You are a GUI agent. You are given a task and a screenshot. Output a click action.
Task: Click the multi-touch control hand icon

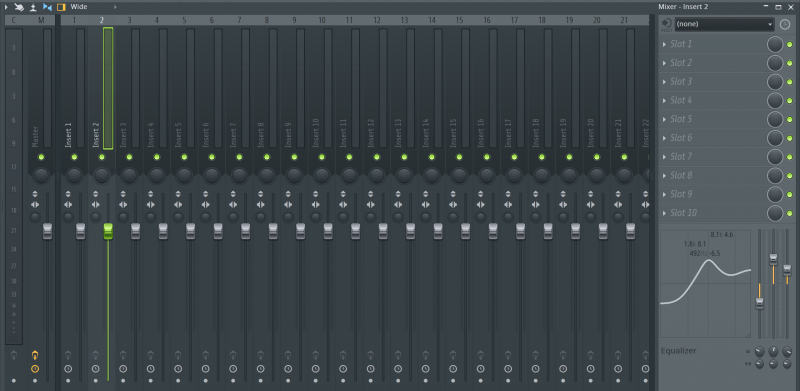click(x=19, y=7)
